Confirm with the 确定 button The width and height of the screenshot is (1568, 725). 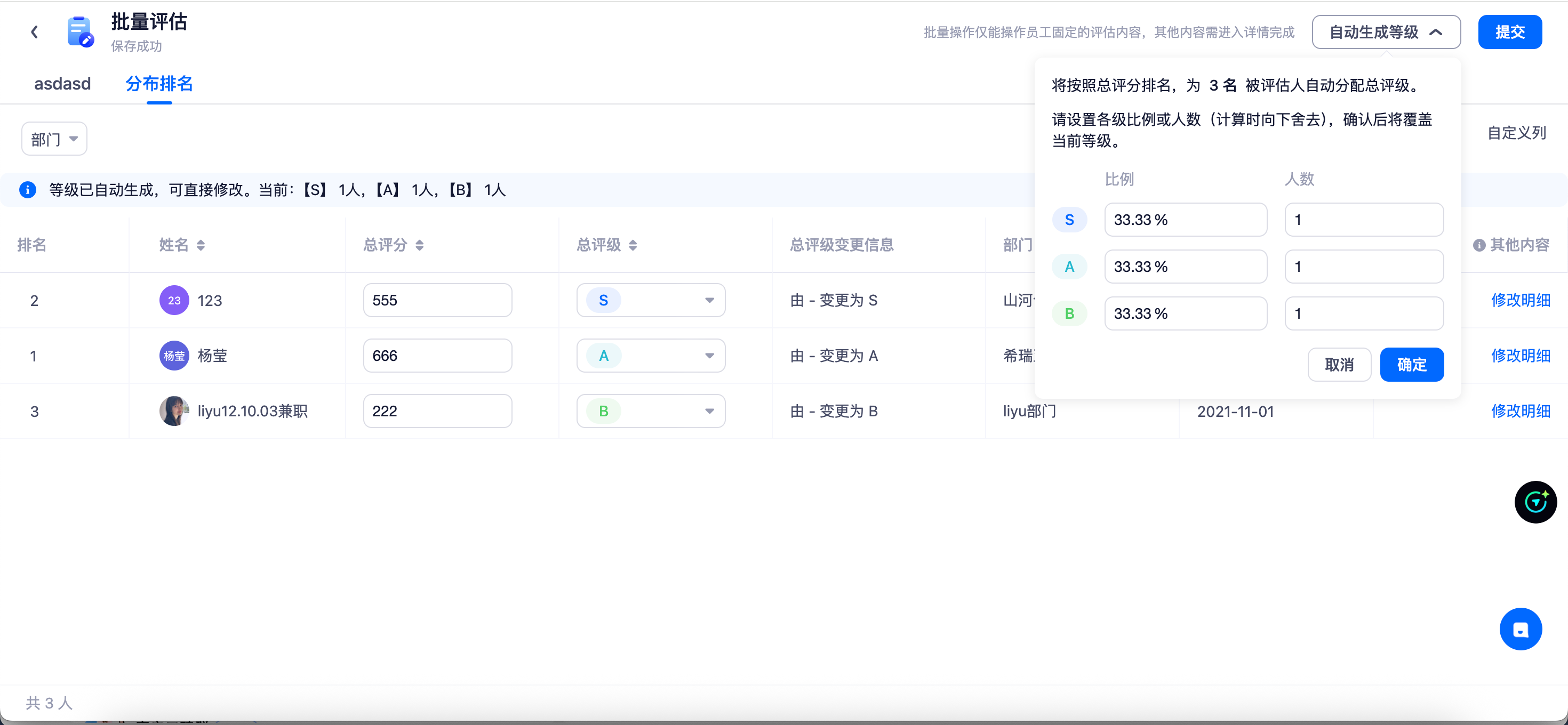click(1412, 364)
